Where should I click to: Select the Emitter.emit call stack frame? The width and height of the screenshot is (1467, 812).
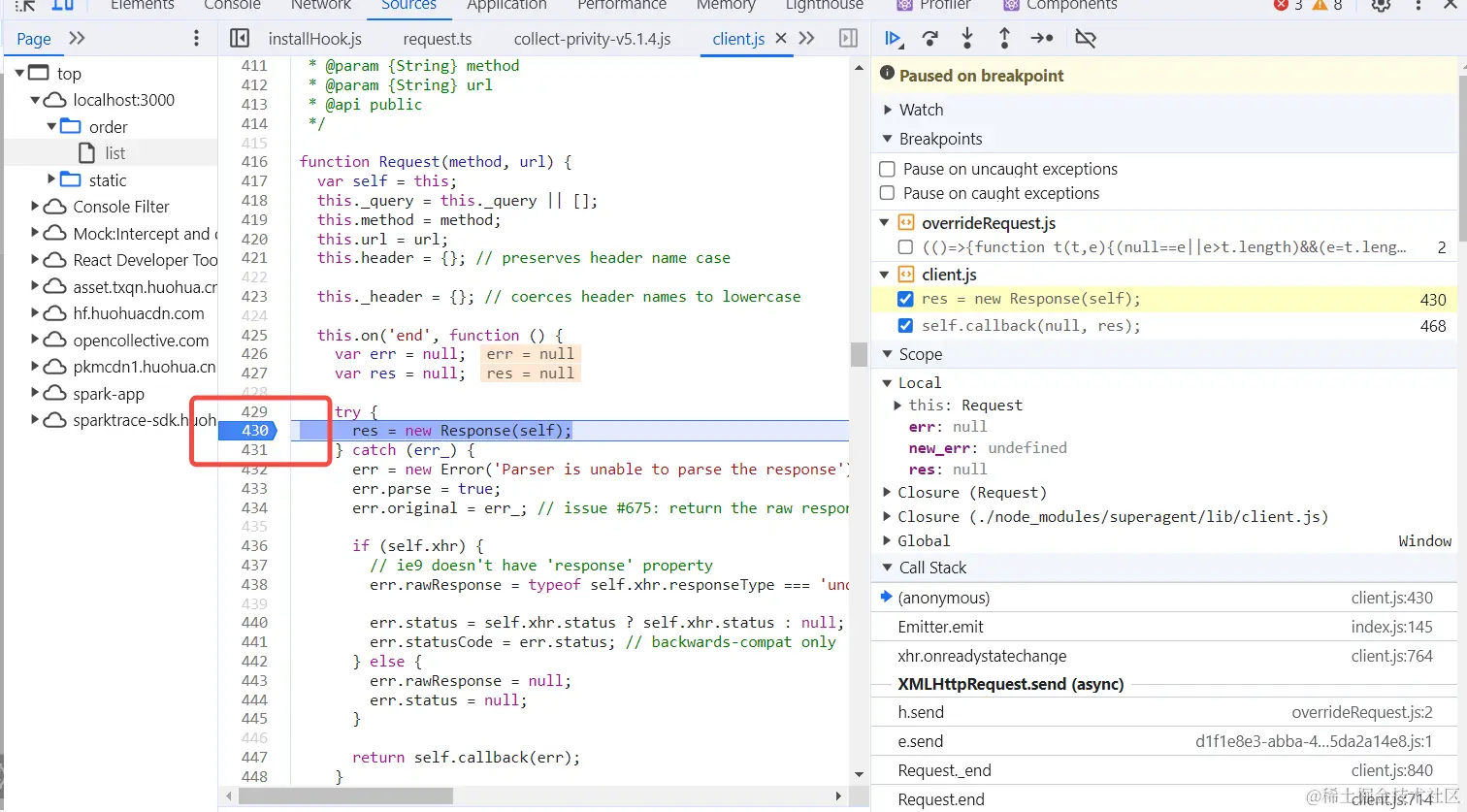tap(1165, 627)
